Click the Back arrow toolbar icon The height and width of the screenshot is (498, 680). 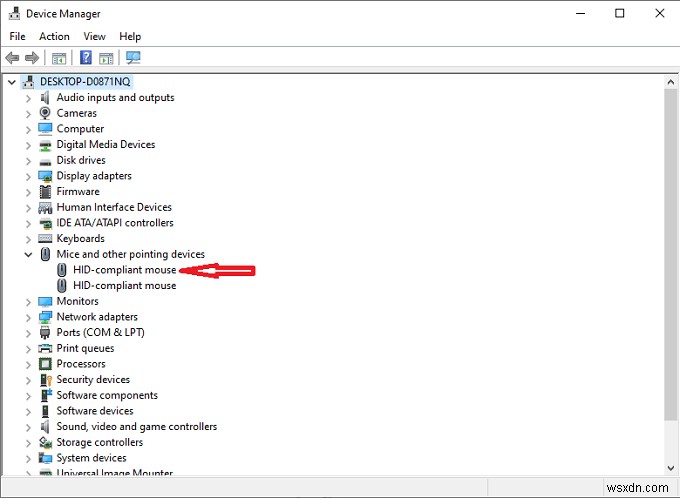tap(13, 58)
